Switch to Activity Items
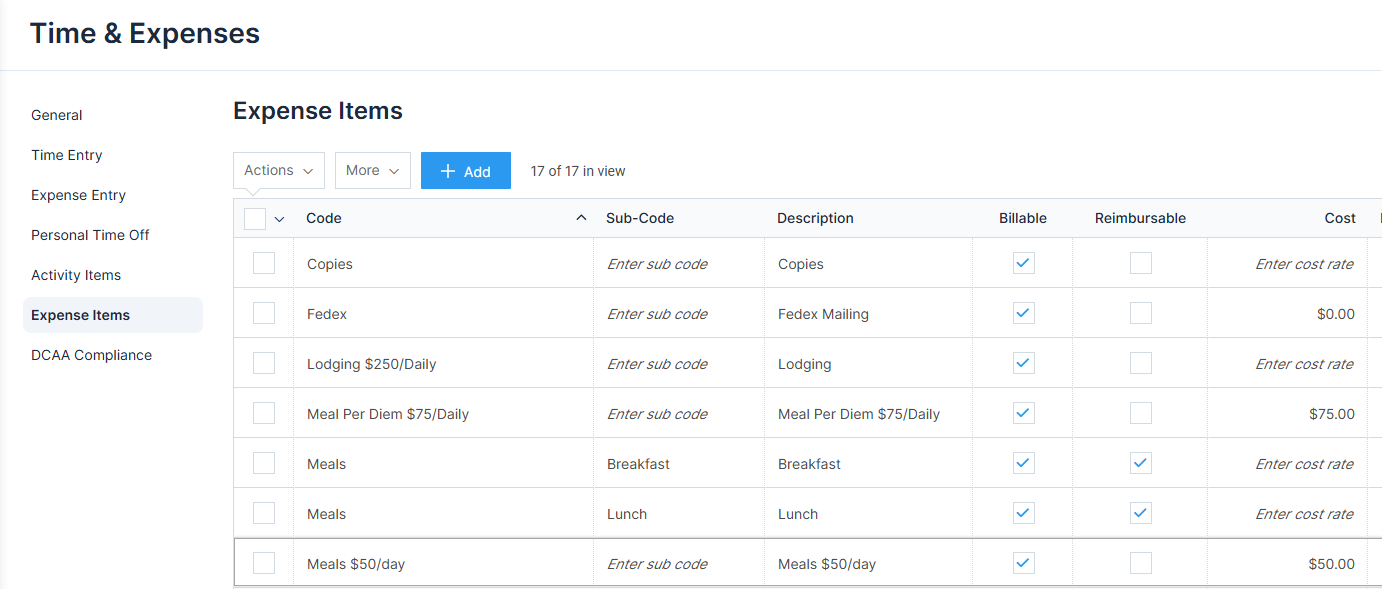 [76, 275]
